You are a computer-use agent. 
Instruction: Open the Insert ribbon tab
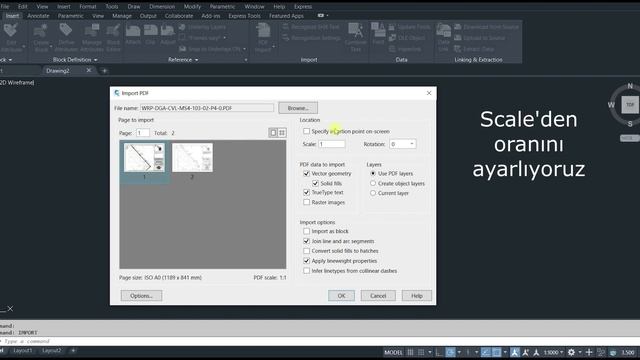coord(12,16)
